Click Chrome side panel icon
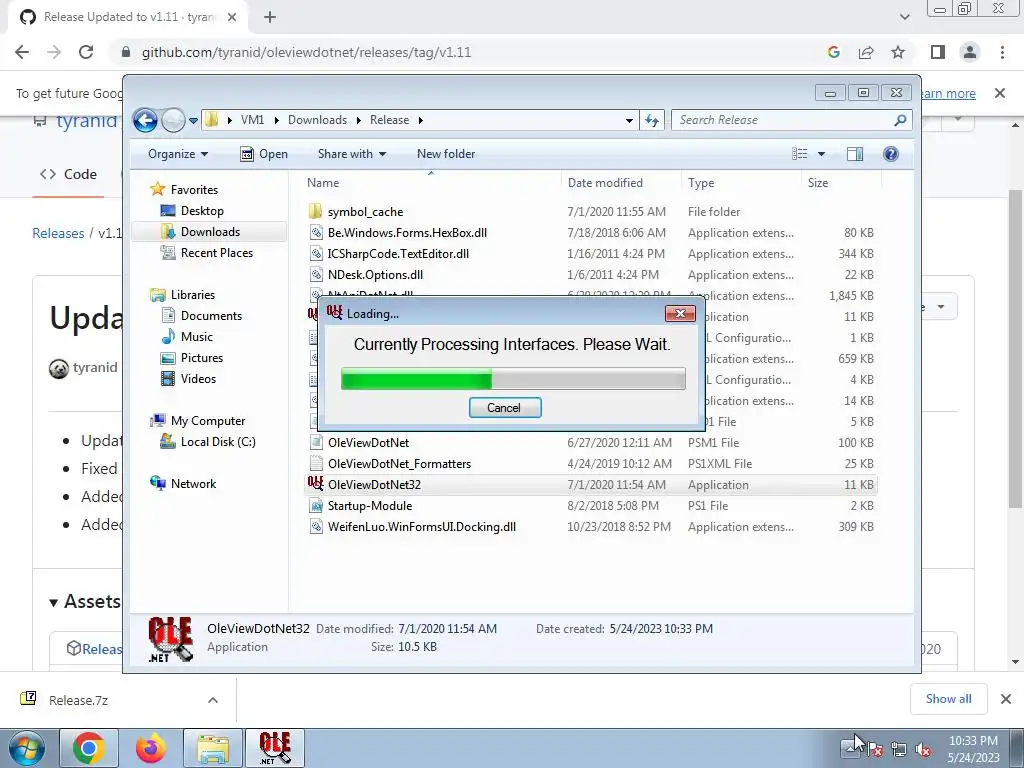Screen dimensions: 1024x768 coord(938,52)
